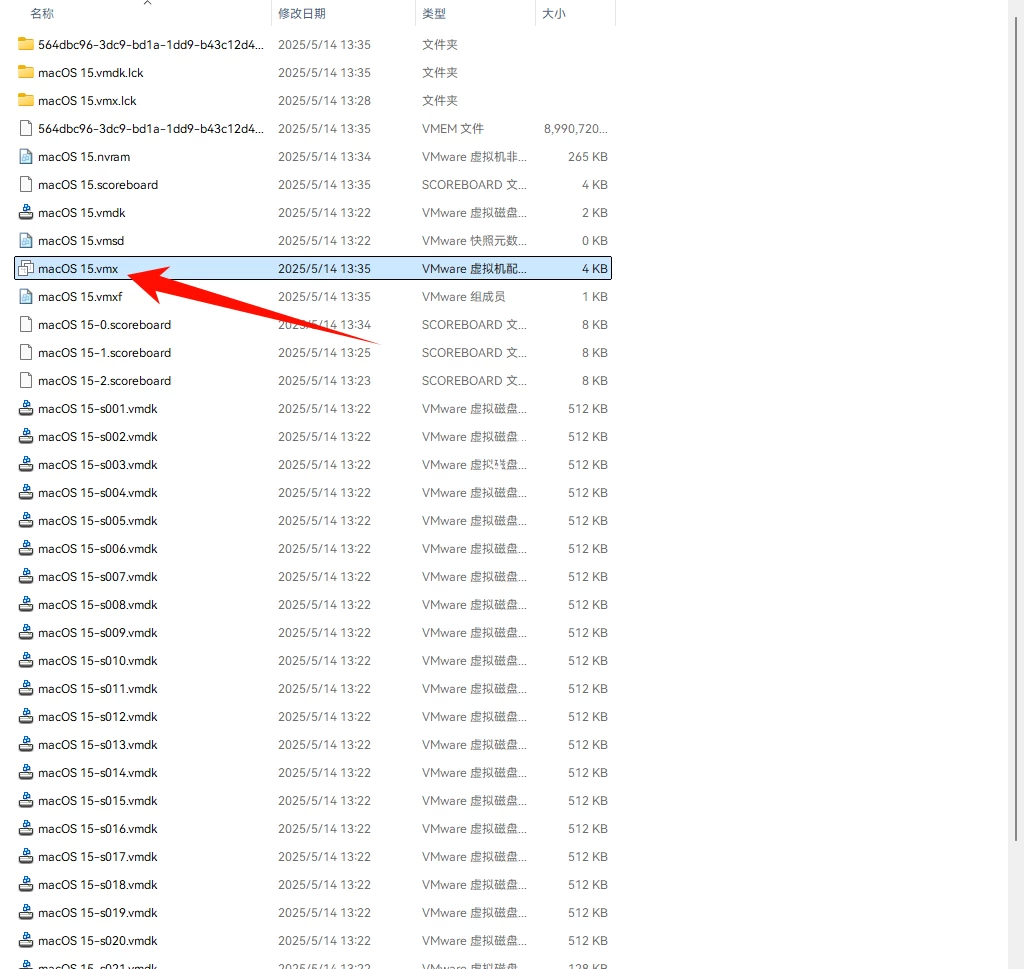Click the disk icon of macOS 15.vmdk

[x=25, y=213]
